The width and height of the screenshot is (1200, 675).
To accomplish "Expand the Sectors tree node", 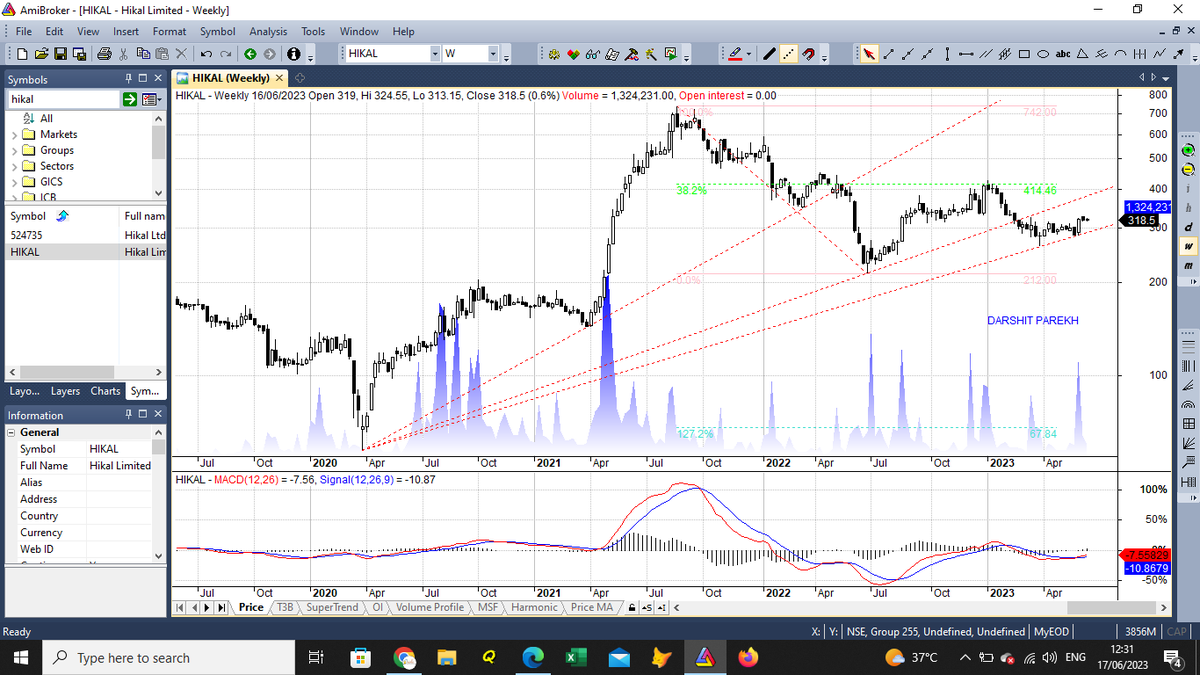I will [x=13, y=166].
